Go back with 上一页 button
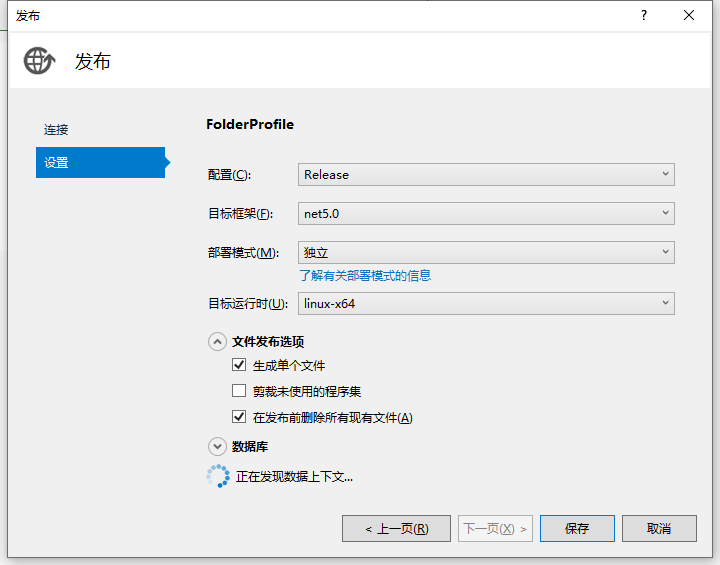Image resolution: width=720 pixels, height=565 pixels. pos(396,528)
